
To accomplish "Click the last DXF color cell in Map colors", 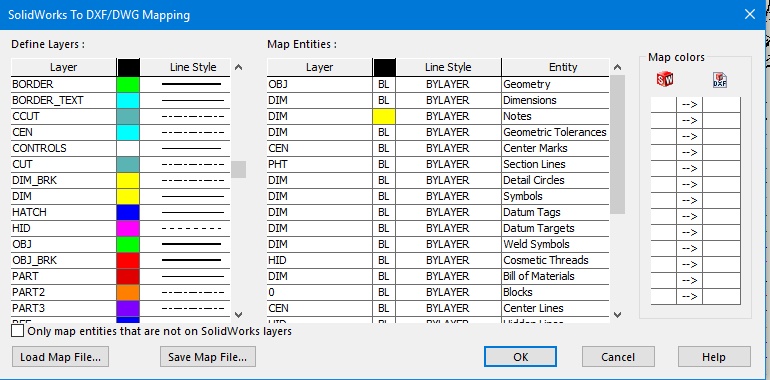I will [x=721, y=297].
